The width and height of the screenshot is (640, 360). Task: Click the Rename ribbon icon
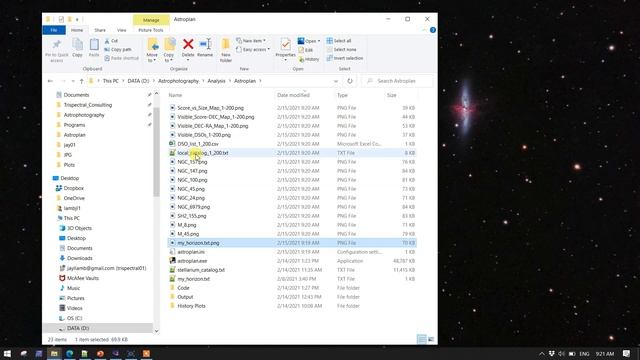[205, 44]
